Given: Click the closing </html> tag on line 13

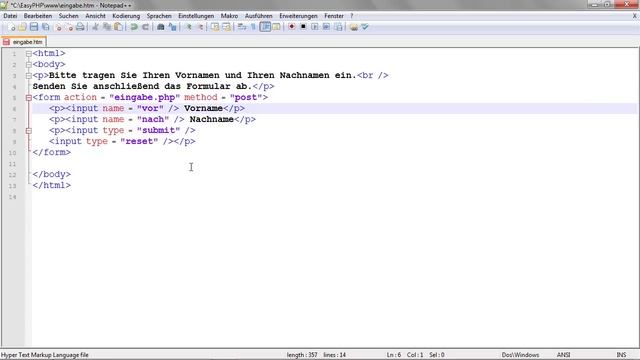Looking at the screenshot, I should [x=51, y=185].
